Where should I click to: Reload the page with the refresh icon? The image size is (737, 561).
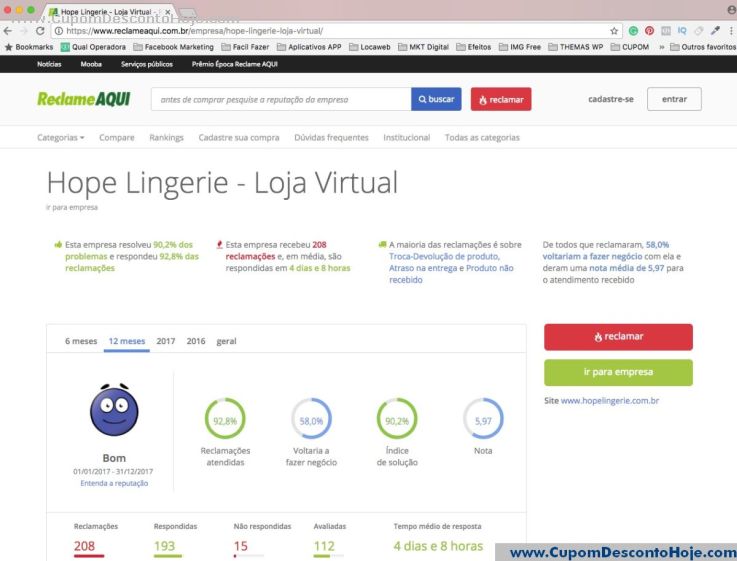point(40,31)
